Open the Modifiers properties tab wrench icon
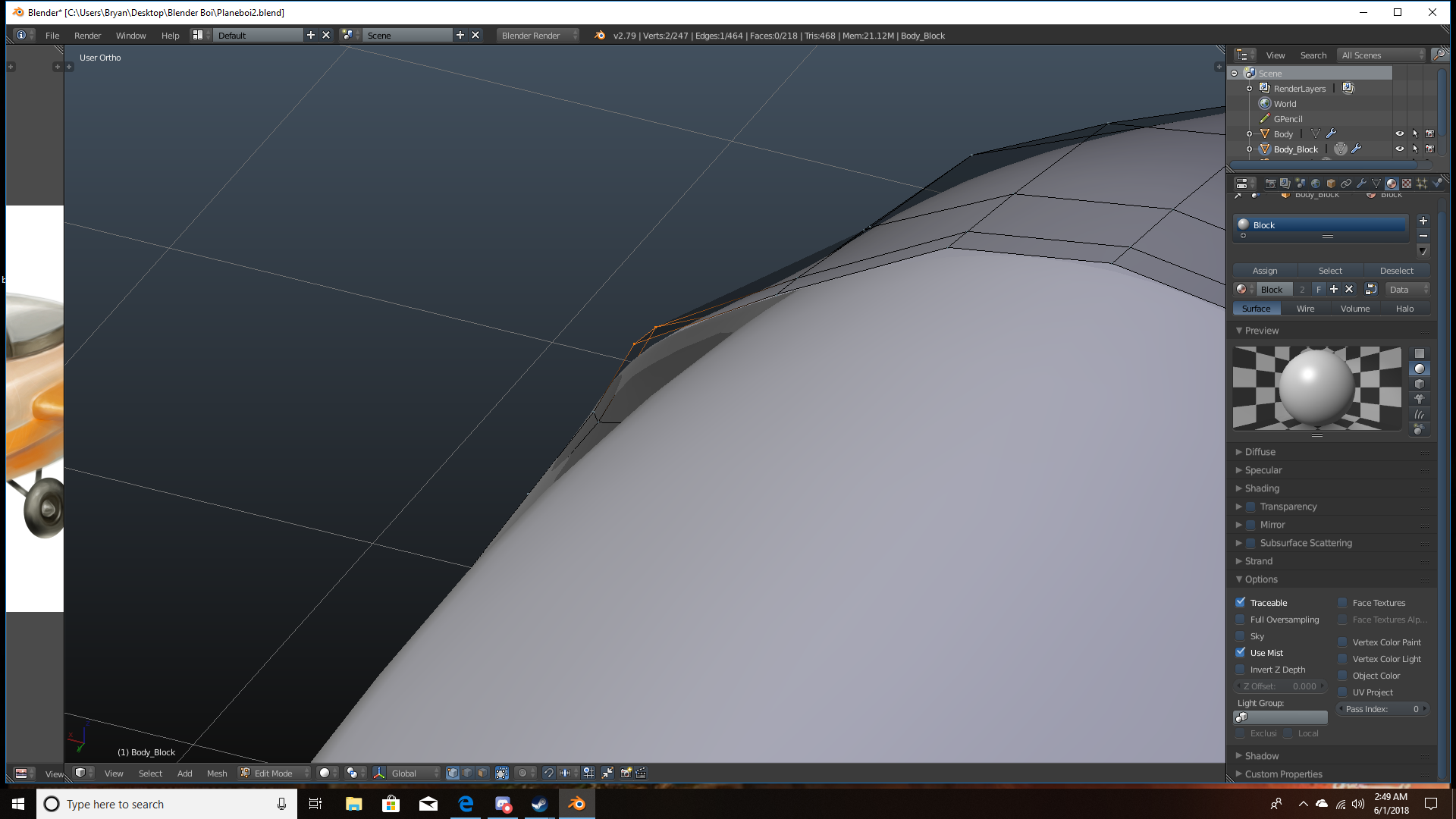Image resolution: width=1456 pixels, height=819 pixels. (1361, 184)
